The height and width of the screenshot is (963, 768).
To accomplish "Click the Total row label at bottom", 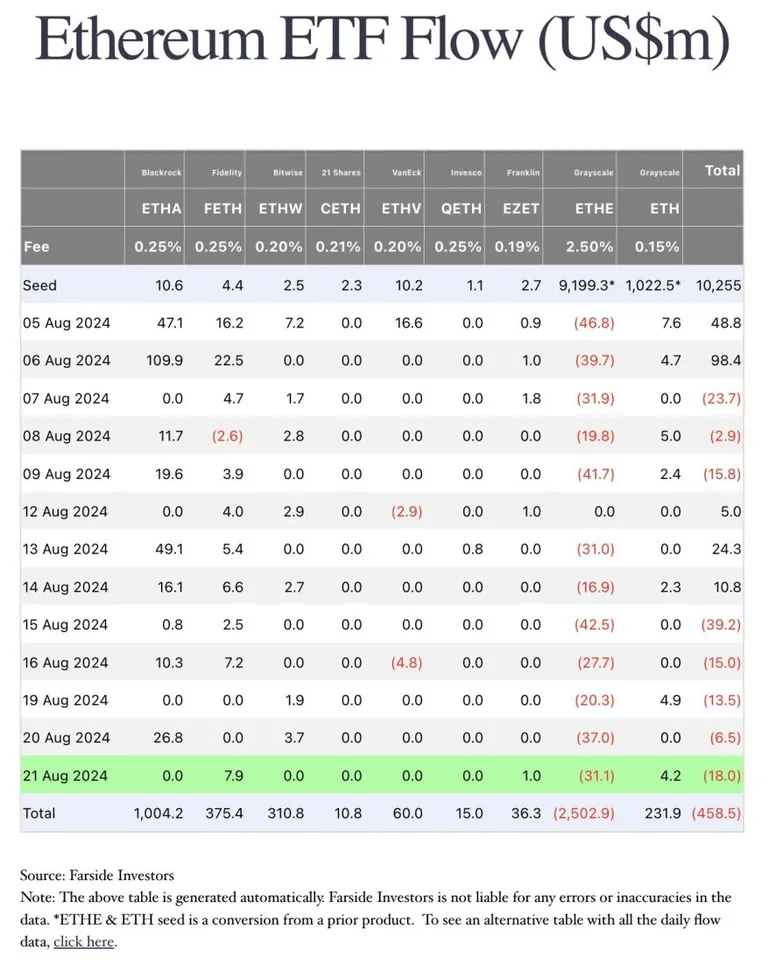I will click(39, 813).
